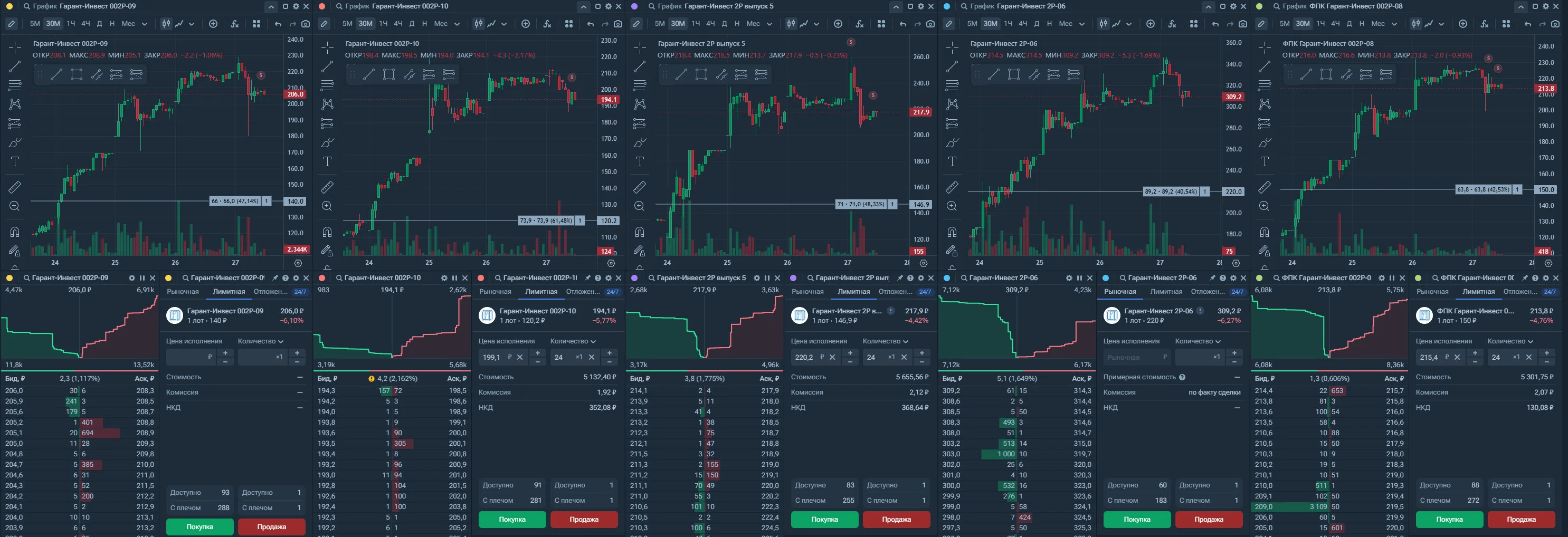Open settings gear of the 002P-10 order book
The height and width of the screenshot is (537, 1568).
pos(444,278)
